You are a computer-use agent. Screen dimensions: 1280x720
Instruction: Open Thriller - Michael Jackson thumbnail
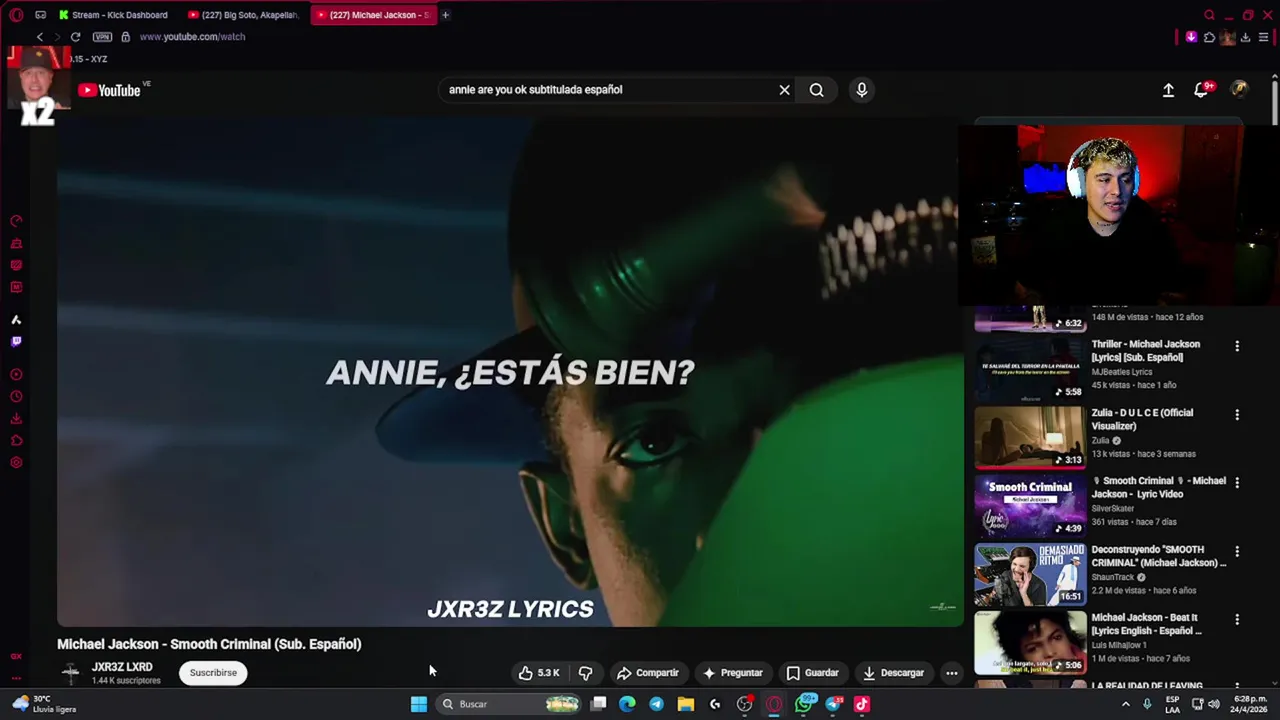tap(1030, 369)
